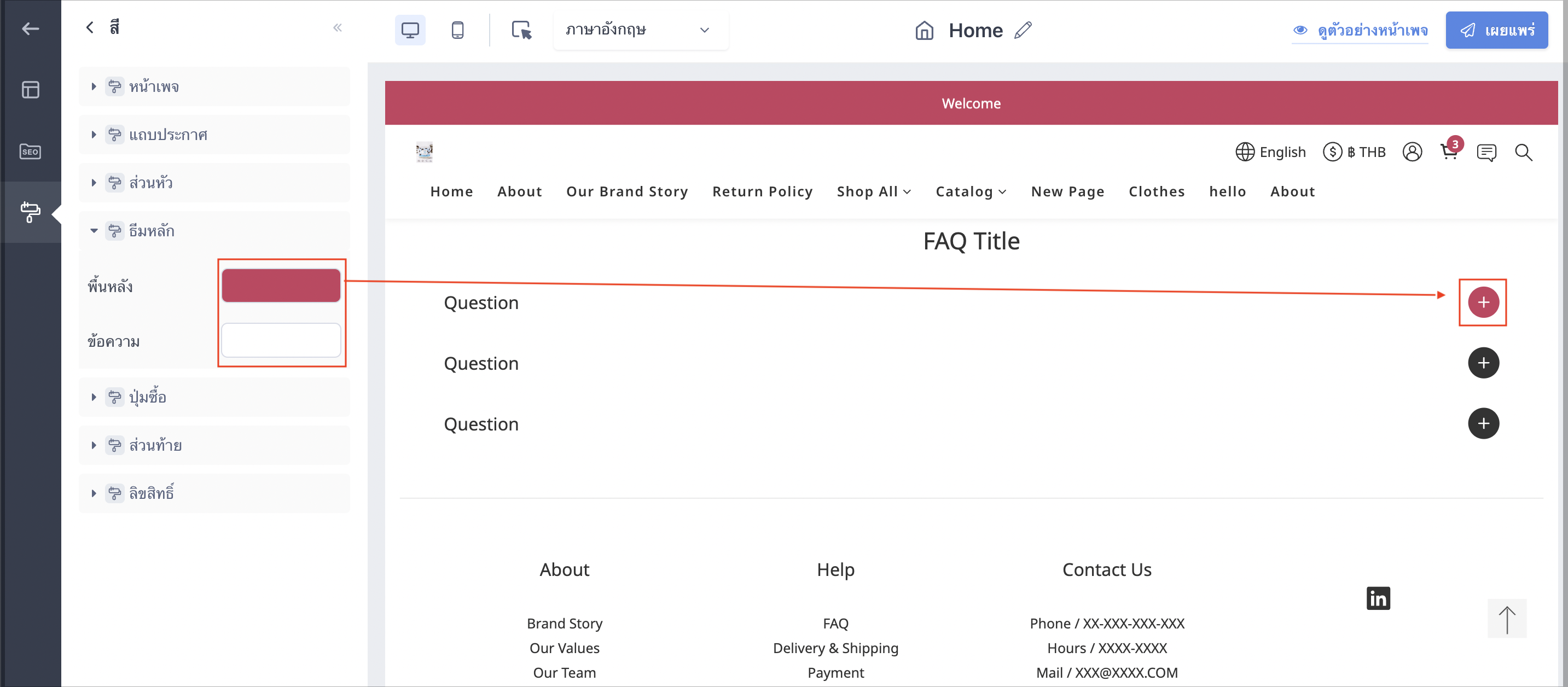Screen dimensions: 1568x687
Task: Open the ภาษาอังกฤษ language dropdown
Action: tap(640, 30)
